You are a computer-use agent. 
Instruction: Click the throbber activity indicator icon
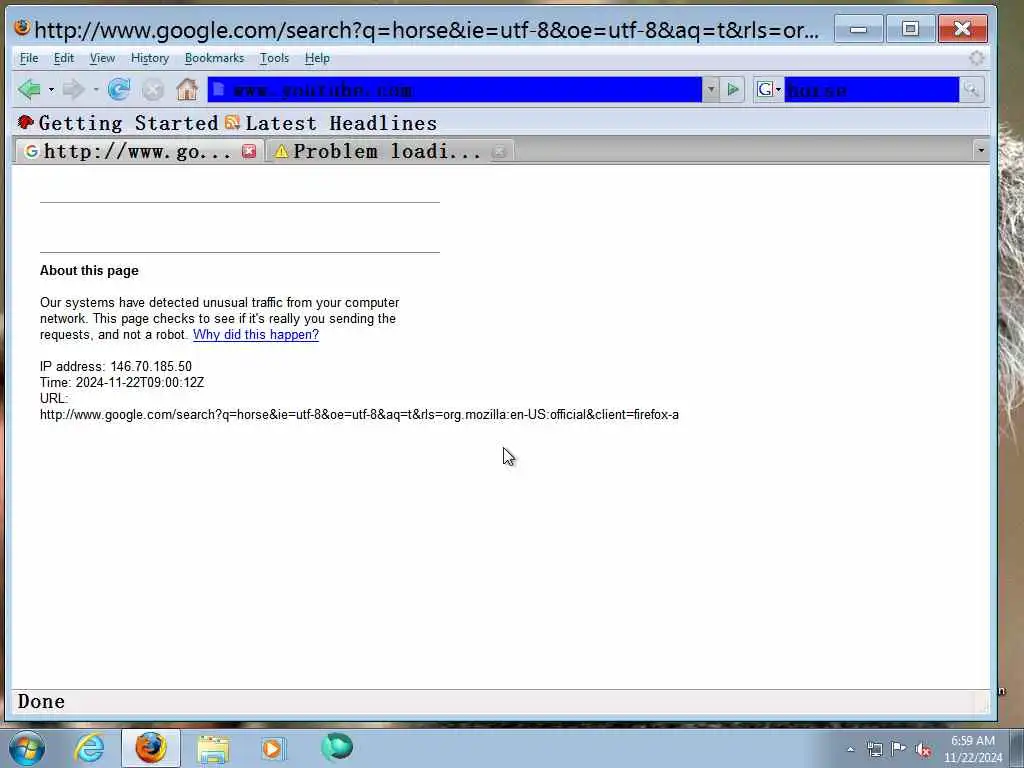[x=976, y=58]
